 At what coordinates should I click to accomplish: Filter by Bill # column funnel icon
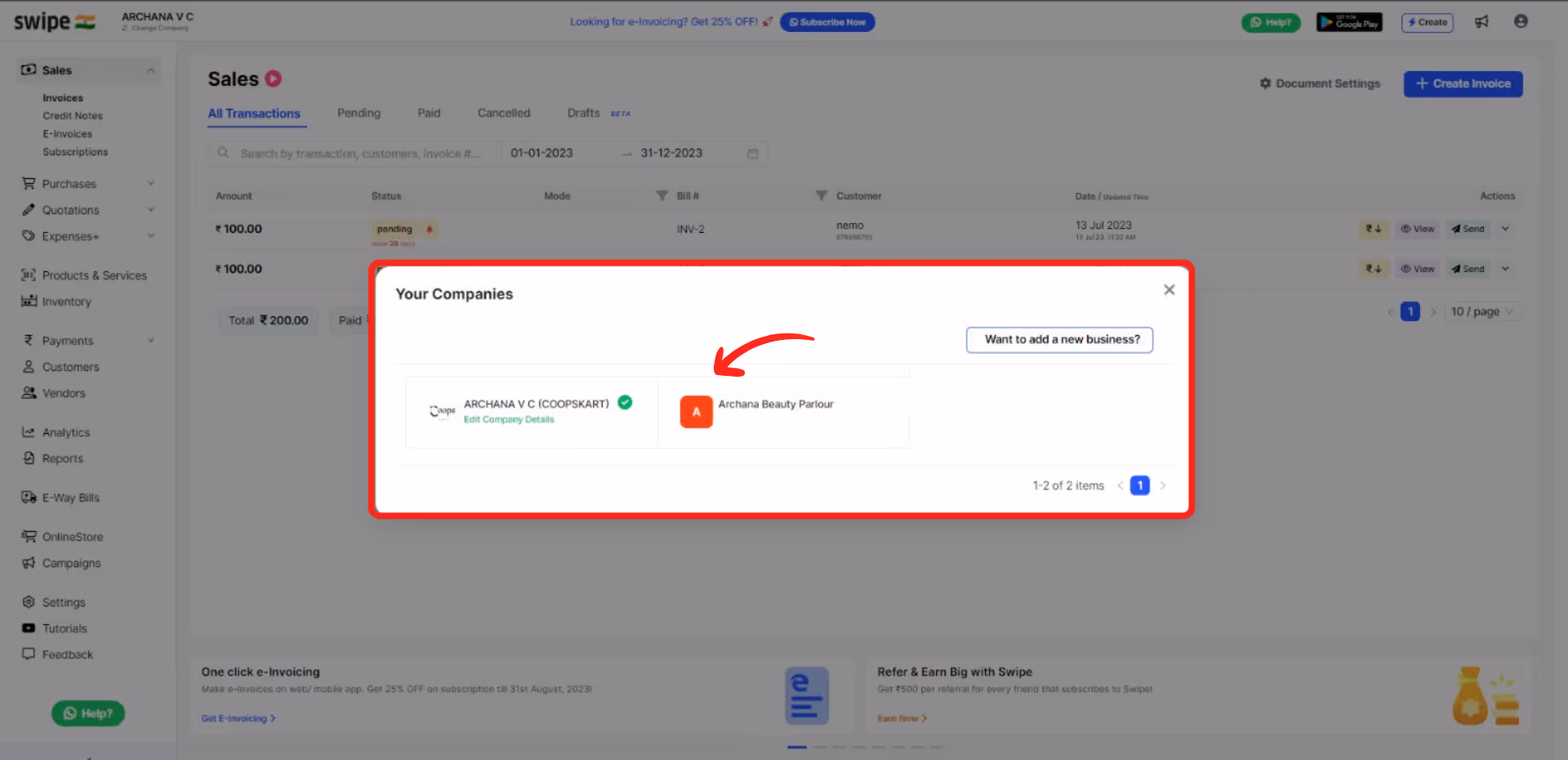pos(821,195)
